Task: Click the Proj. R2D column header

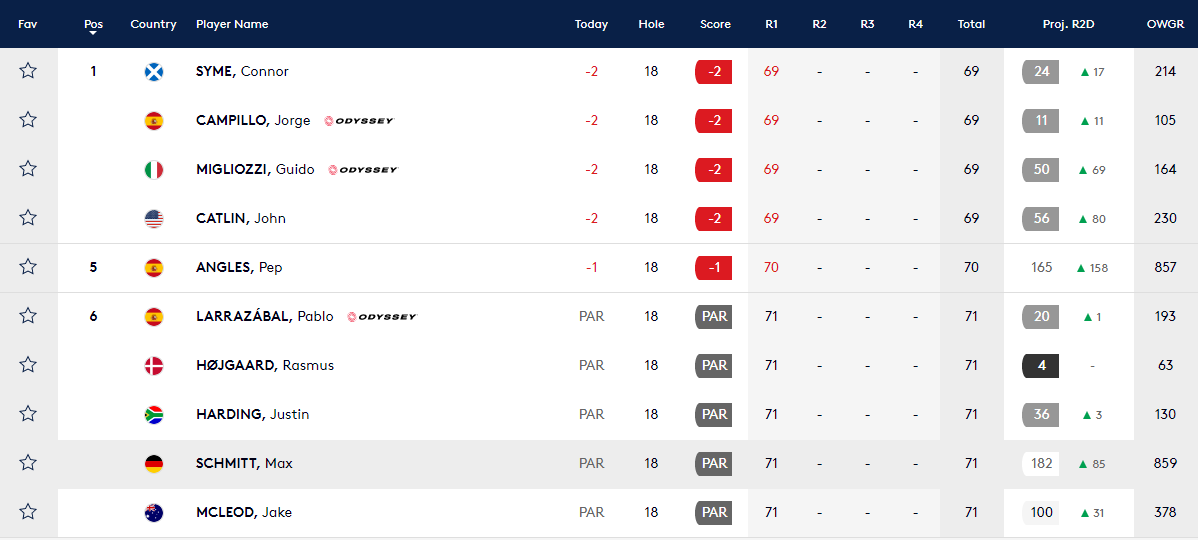Action: click(1068, 24)
